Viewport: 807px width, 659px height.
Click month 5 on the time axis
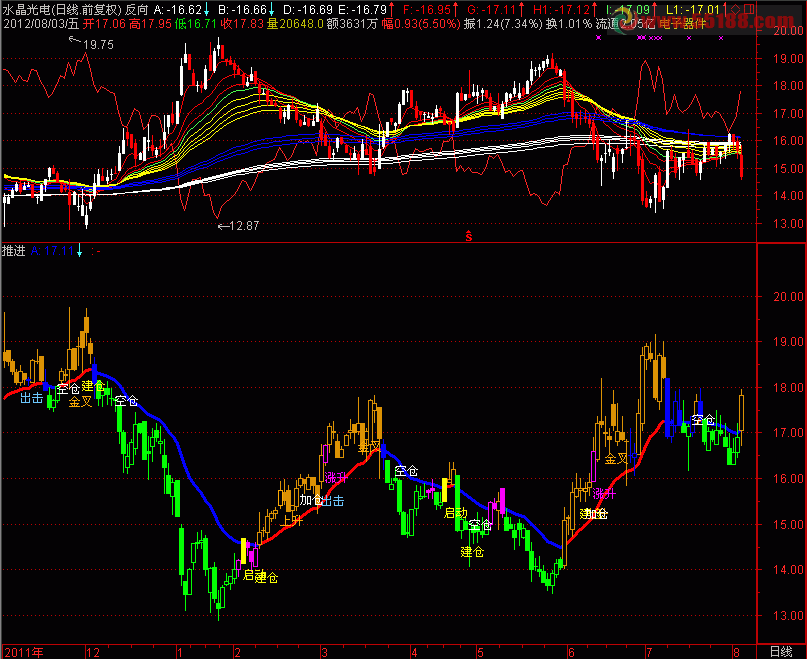point(480,652)
